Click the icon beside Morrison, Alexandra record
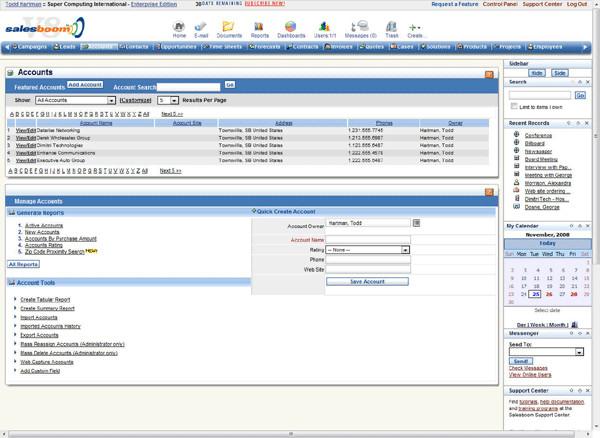Screen dimensions: 600x438 (x=517, y=182)
